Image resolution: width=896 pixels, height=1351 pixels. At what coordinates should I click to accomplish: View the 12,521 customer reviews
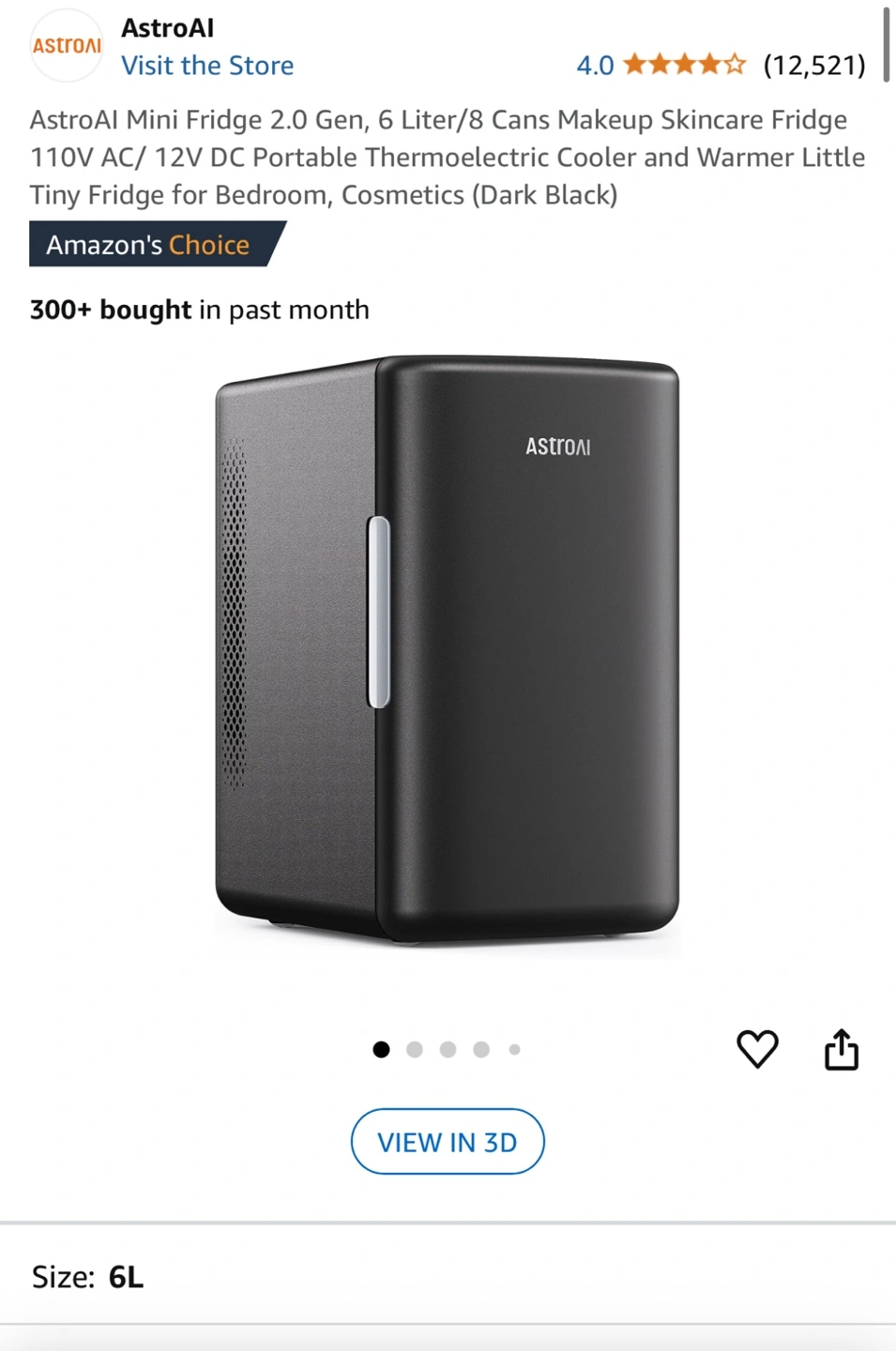tap(814, 66)
